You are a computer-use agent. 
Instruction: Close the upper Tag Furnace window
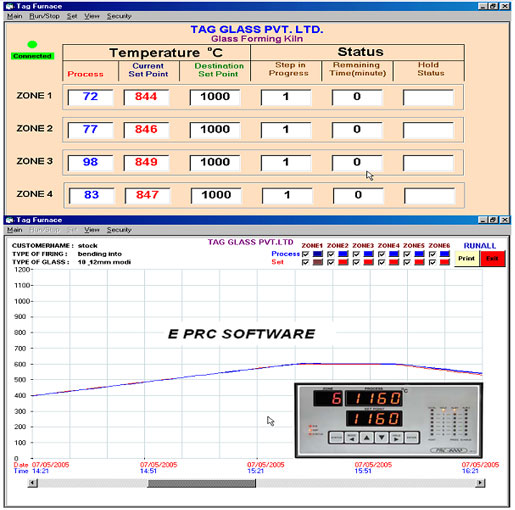[505, 6]
